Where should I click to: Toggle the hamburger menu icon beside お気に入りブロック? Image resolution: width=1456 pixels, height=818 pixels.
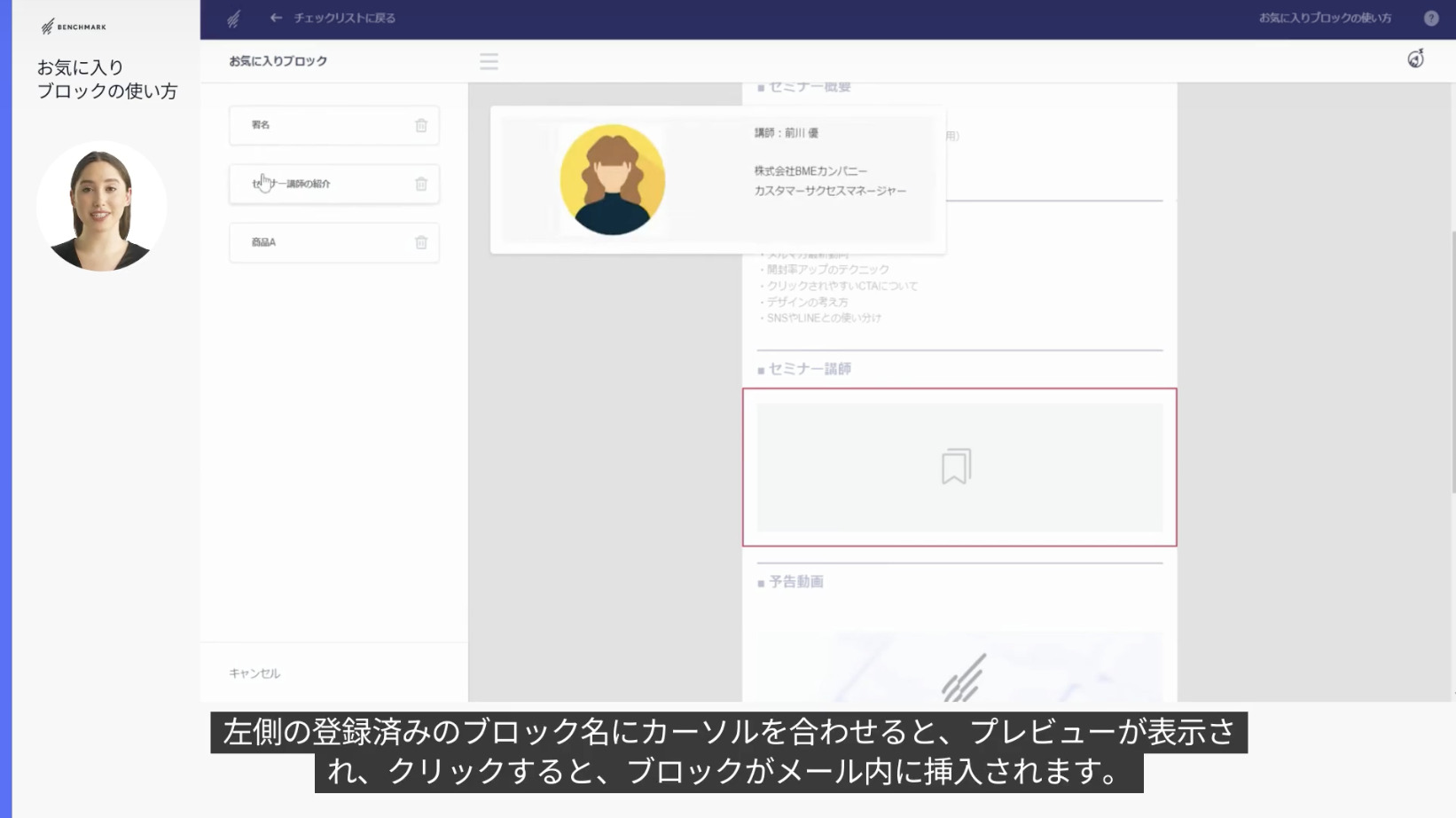(x=489, y=61)
